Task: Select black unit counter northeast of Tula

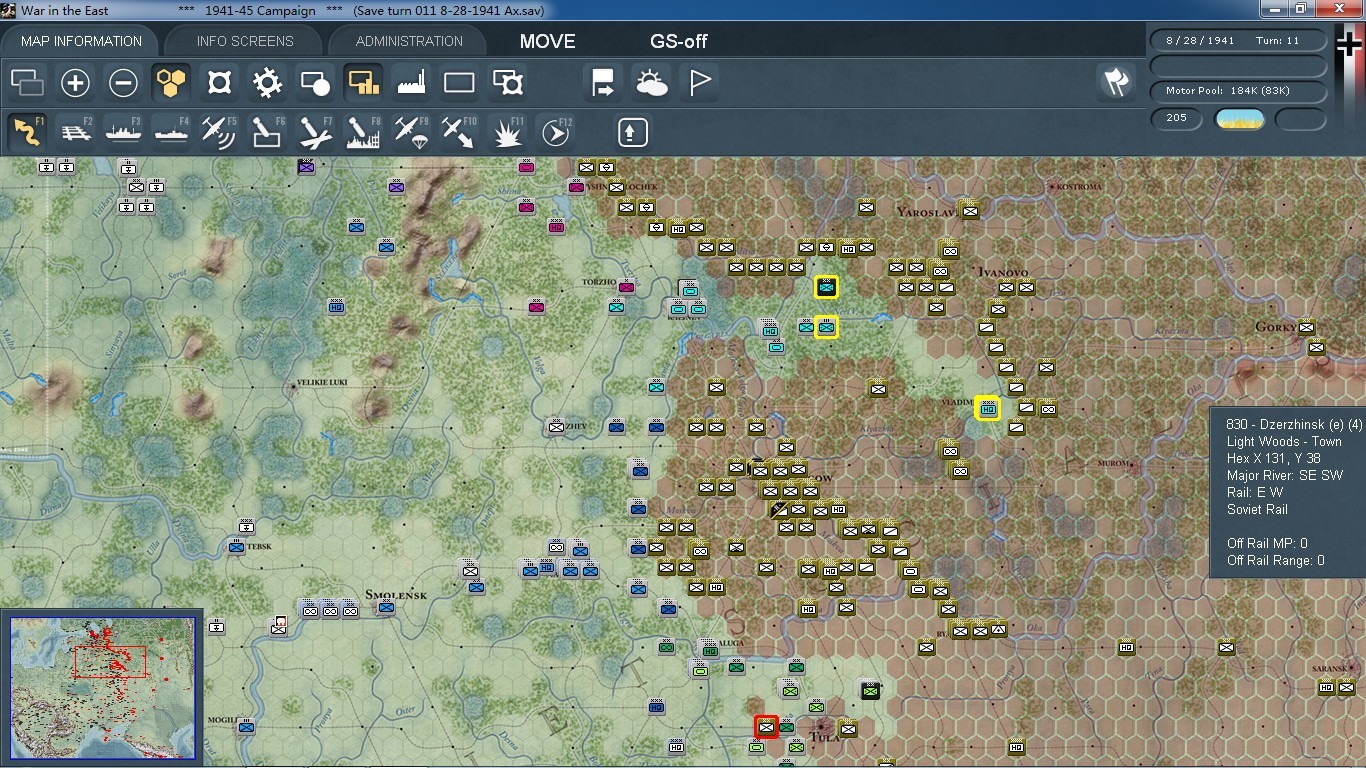Action: tap(870, 690)
